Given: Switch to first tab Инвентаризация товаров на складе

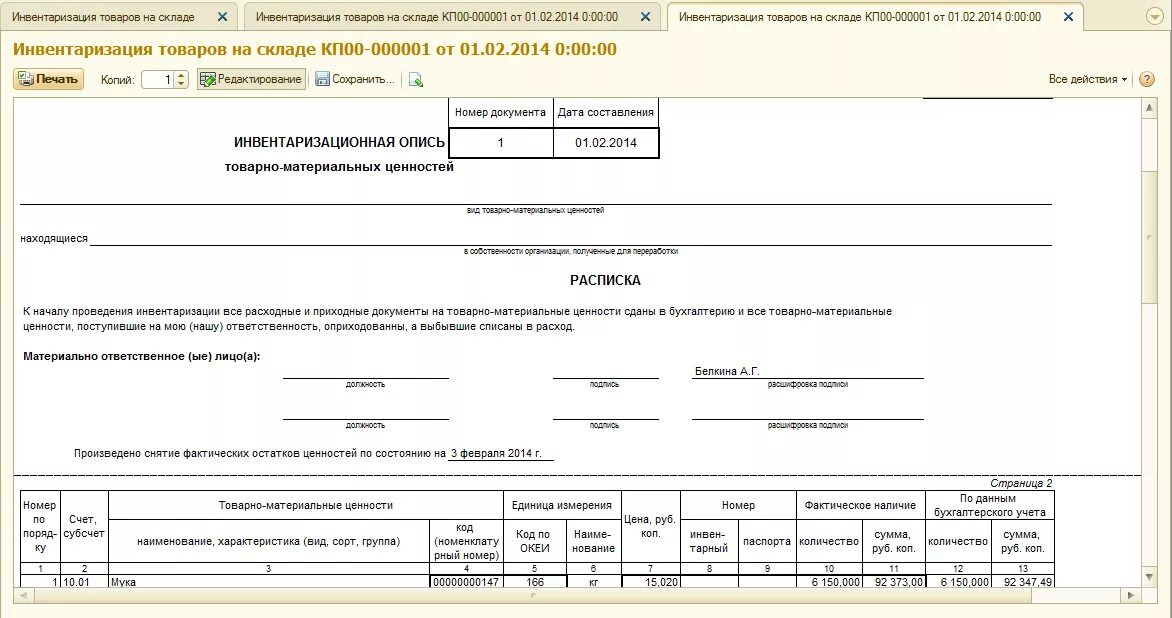Looking at the screenshot, I should pos(103,16).
